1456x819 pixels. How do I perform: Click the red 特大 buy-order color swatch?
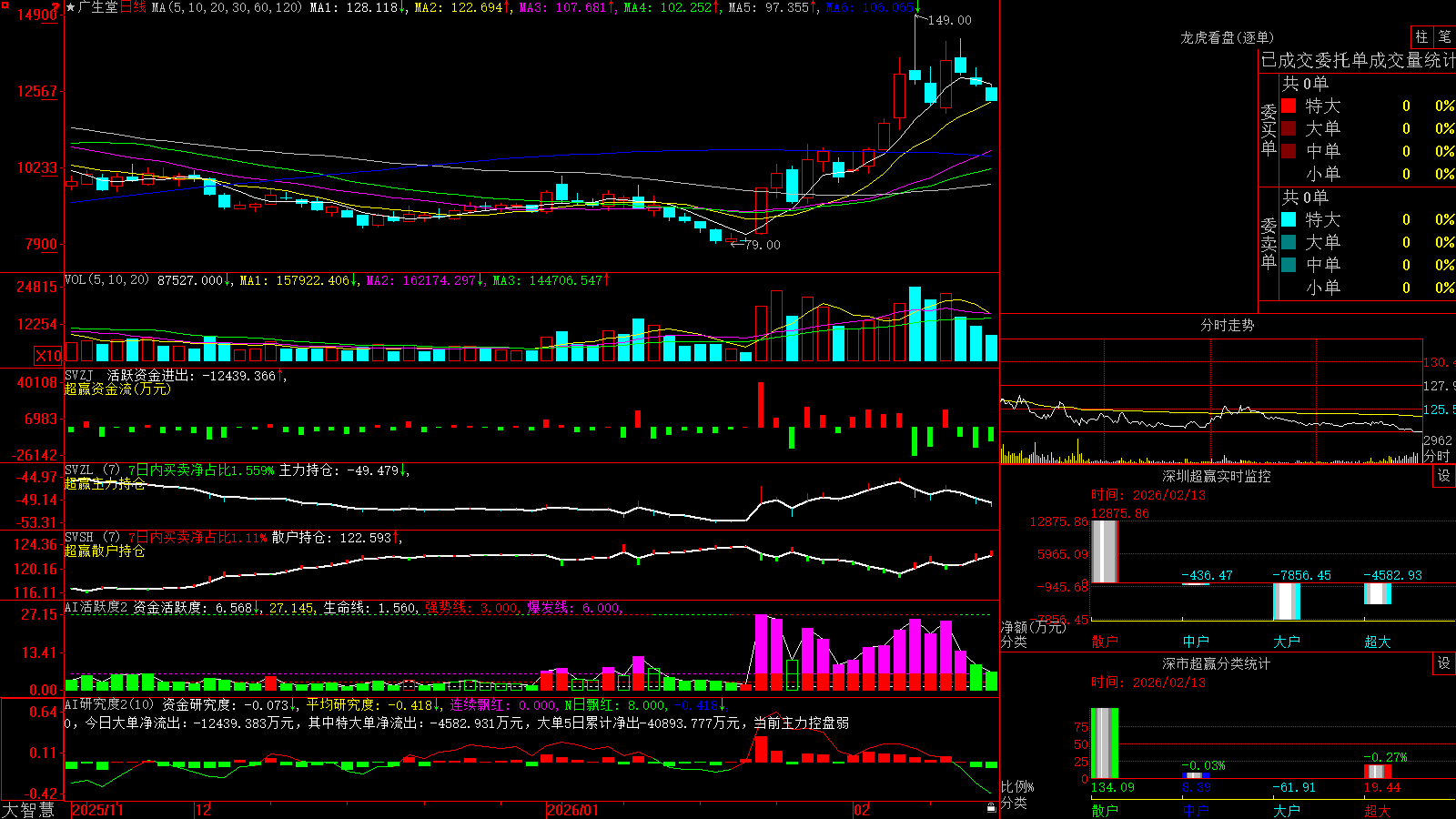[1289, 106]
